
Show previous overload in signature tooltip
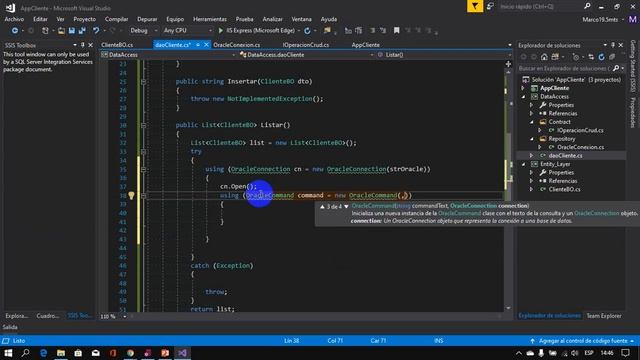[322, 207]
